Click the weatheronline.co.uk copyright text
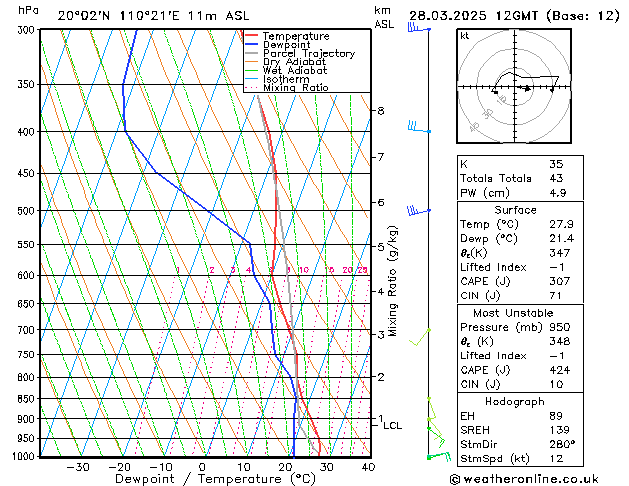 coord(524,479)
